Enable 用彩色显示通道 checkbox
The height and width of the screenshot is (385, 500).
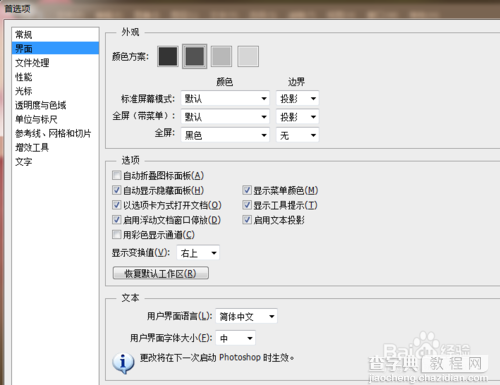[116, 235]
